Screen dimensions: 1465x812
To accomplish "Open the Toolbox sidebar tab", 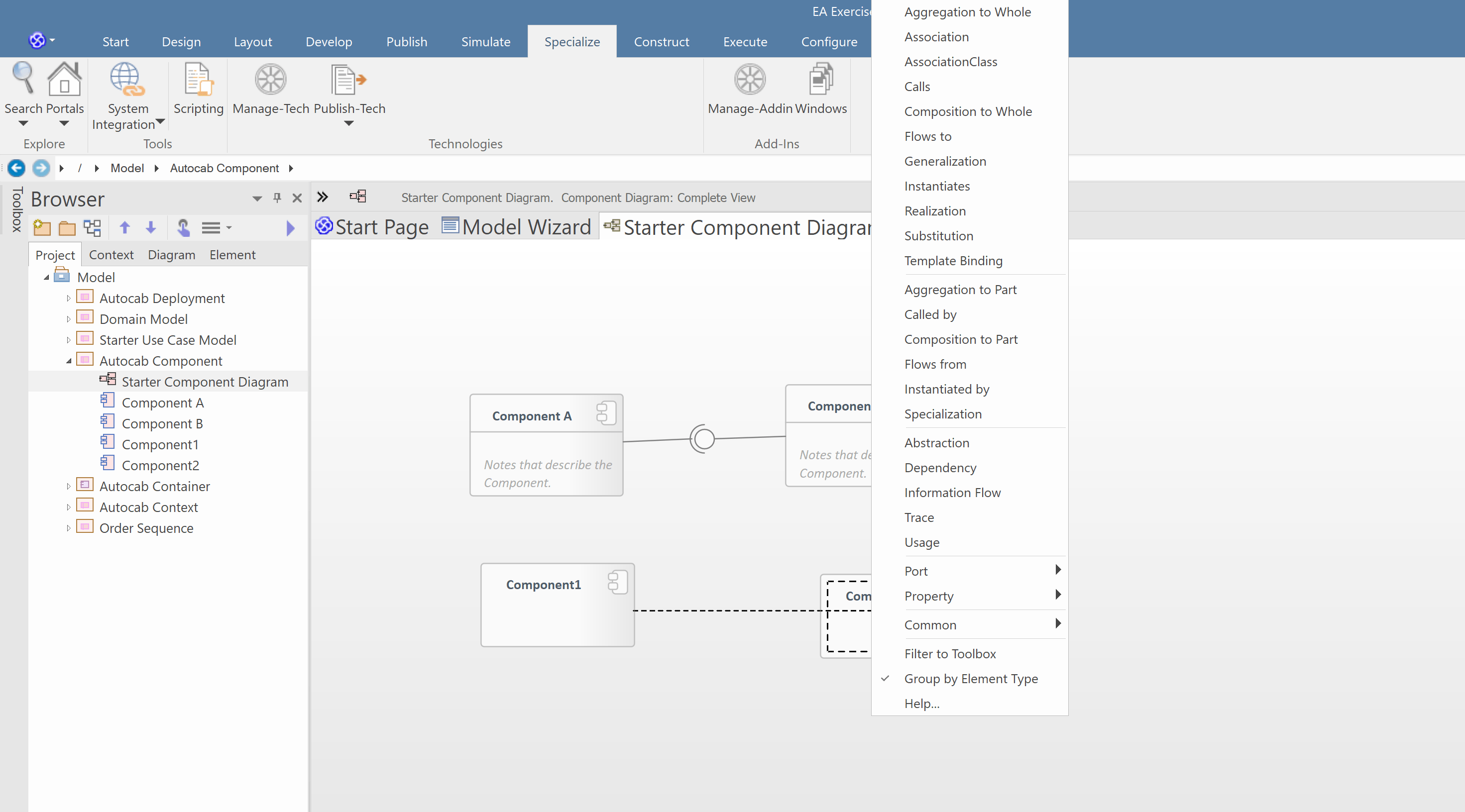I will pos(16,209).
